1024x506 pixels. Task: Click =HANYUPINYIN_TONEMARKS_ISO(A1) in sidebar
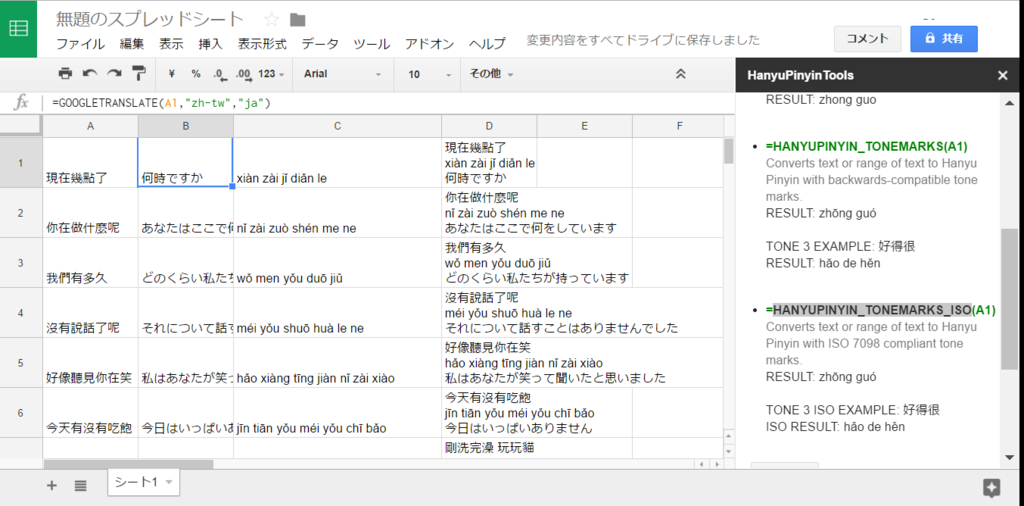[x=881, y=310]
